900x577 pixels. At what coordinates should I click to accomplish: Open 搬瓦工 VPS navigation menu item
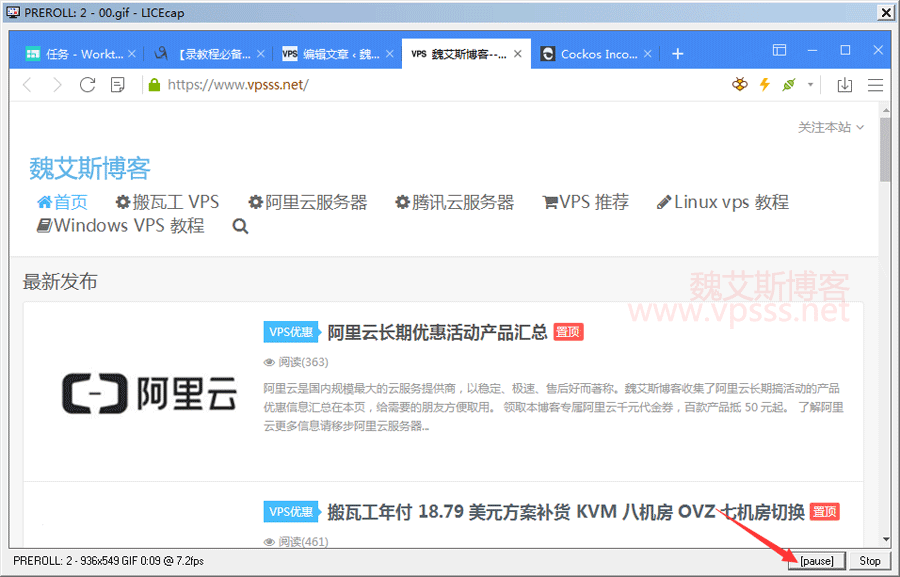167,202
